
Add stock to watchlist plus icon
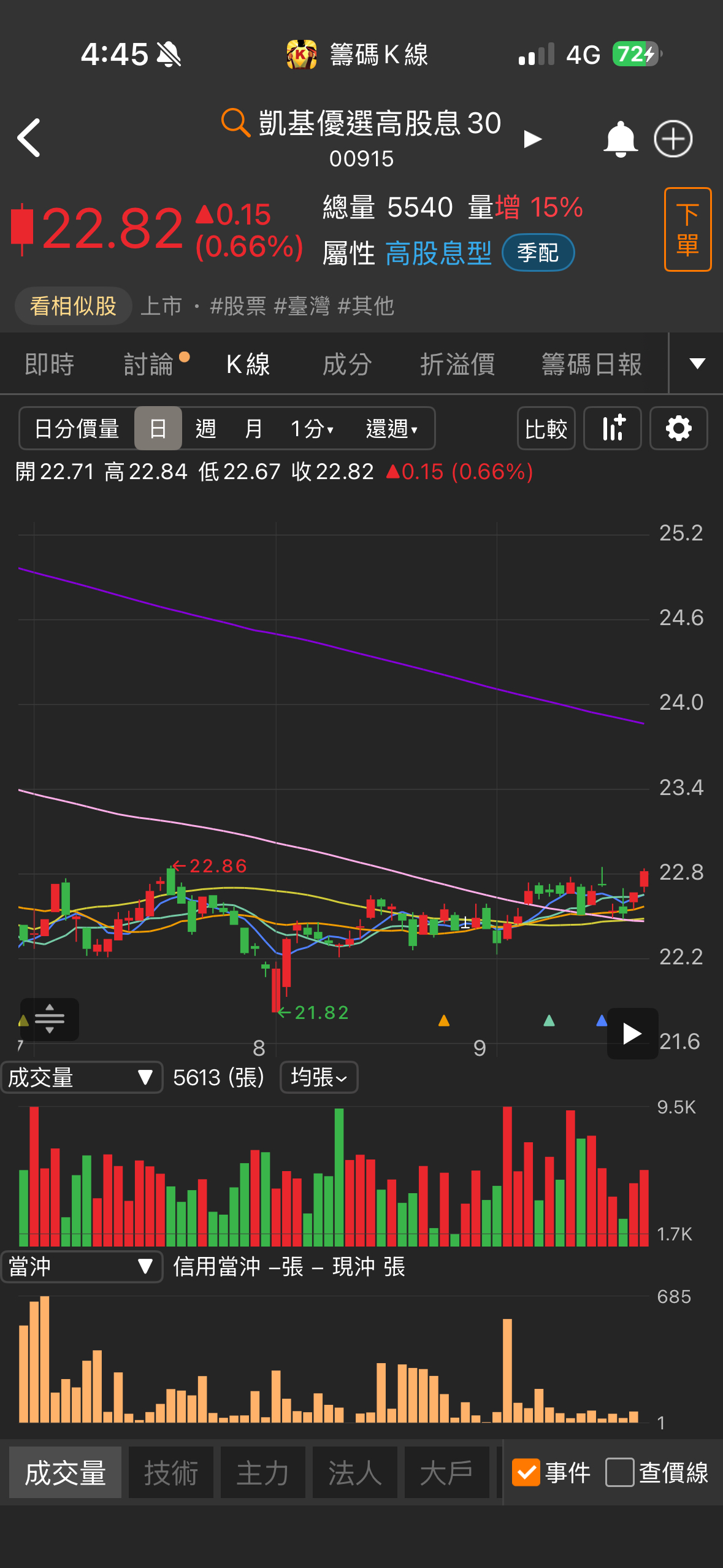(673, 139)
